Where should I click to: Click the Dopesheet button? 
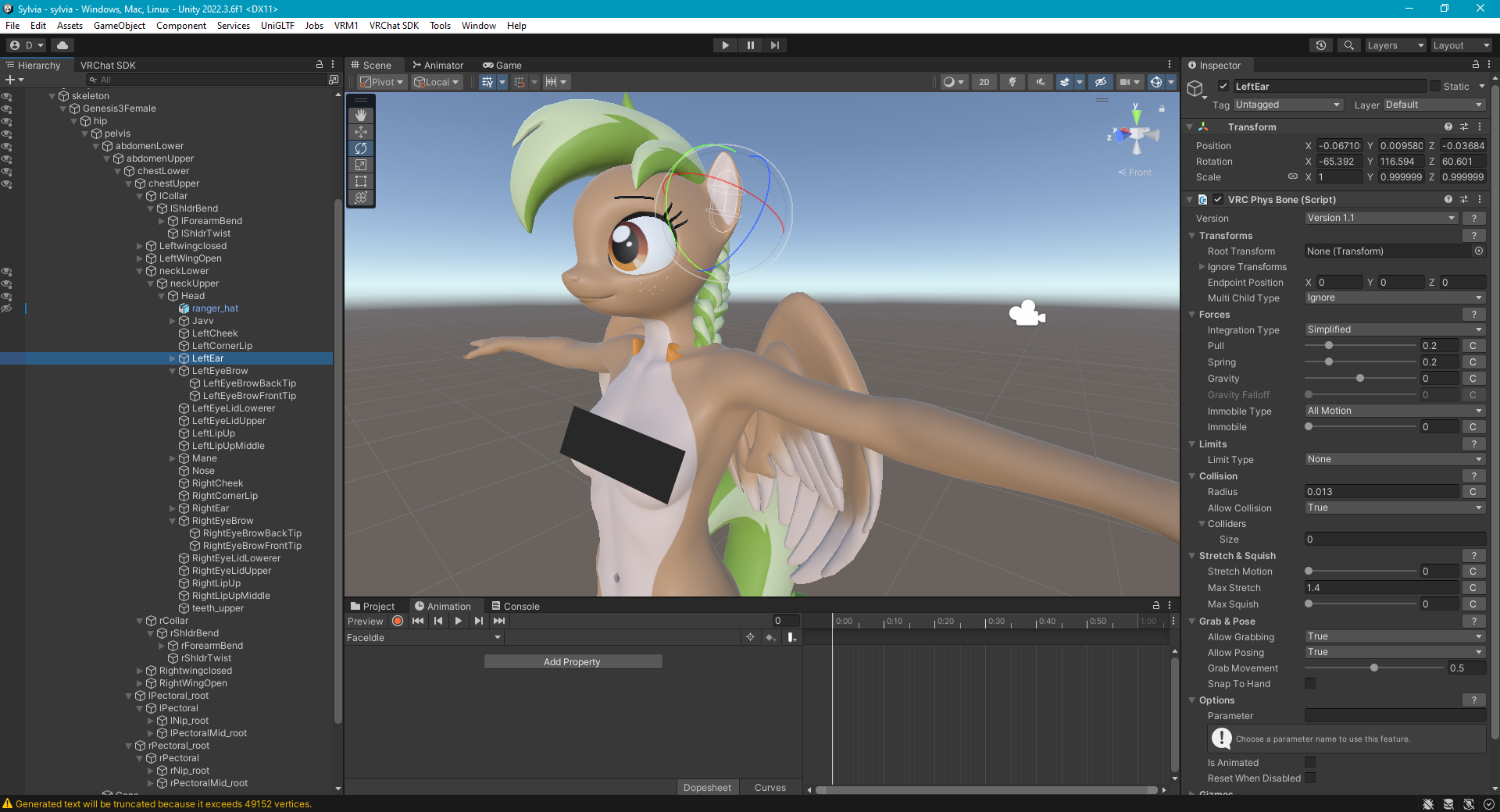[x=708, y=787]
